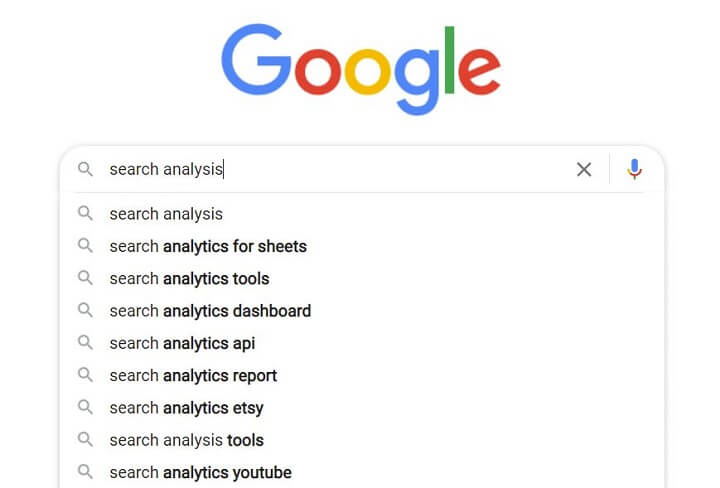Image resolution: width=720 pixels, height=488 pixels.
Task: Pick 'search analytics etsy' from suggestions
Action: pos(362,408)
